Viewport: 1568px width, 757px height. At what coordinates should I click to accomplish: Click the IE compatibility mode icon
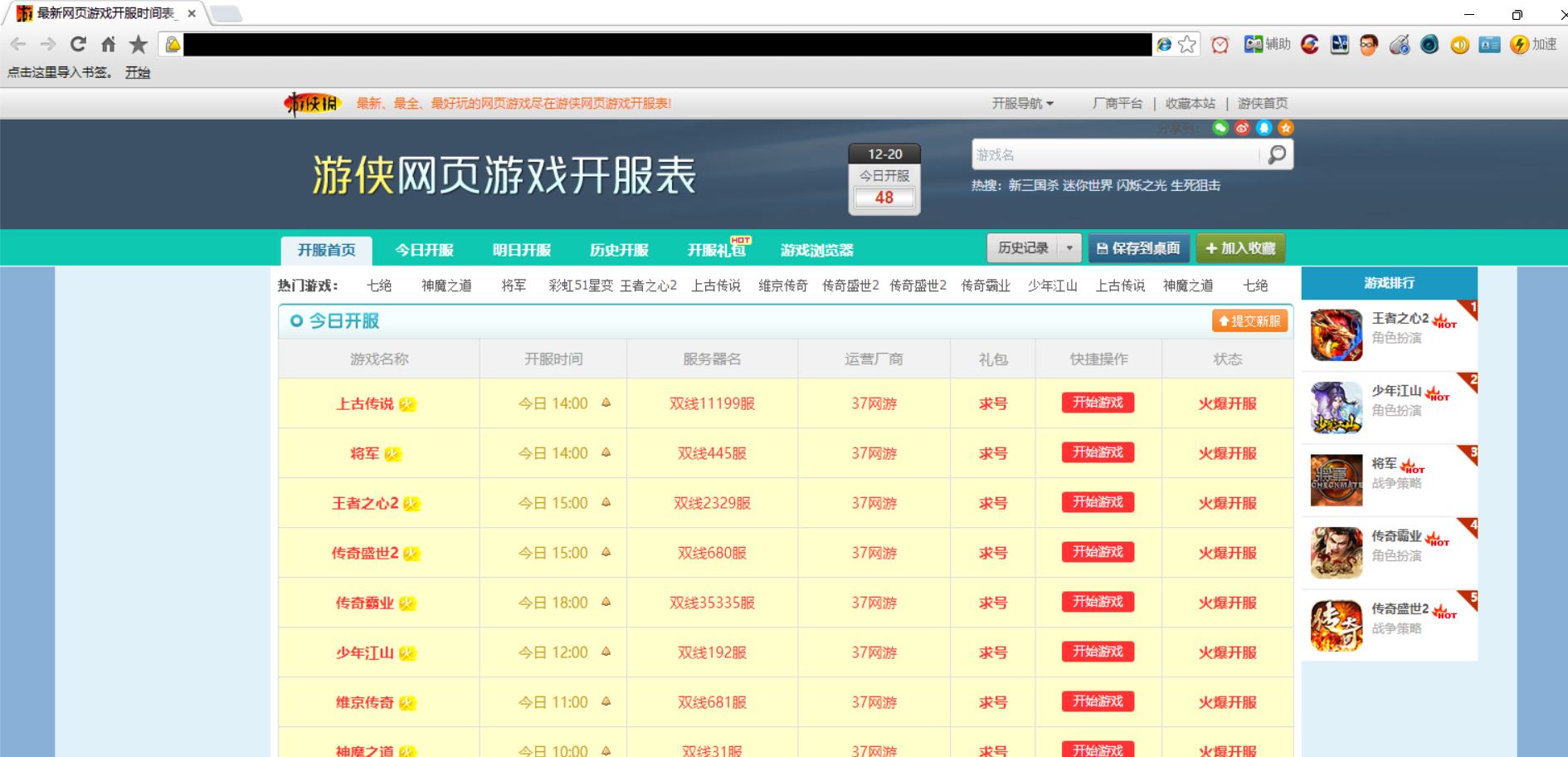coord(1164,44)
